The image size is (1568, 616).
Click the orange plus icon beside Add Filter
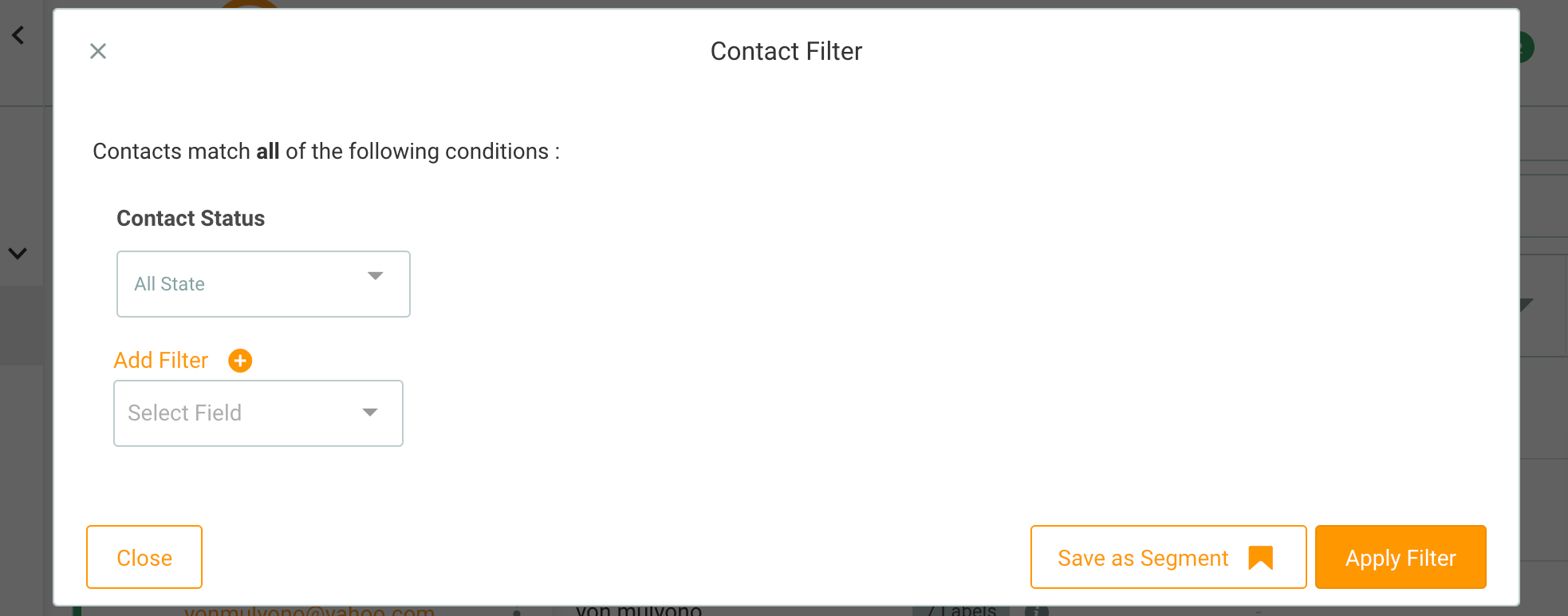[240, 361]
